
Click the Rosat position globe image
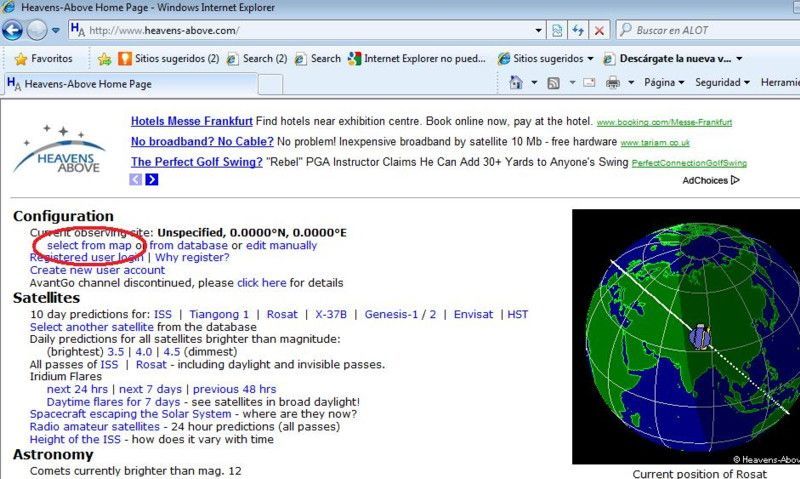[x=686, y=337]
